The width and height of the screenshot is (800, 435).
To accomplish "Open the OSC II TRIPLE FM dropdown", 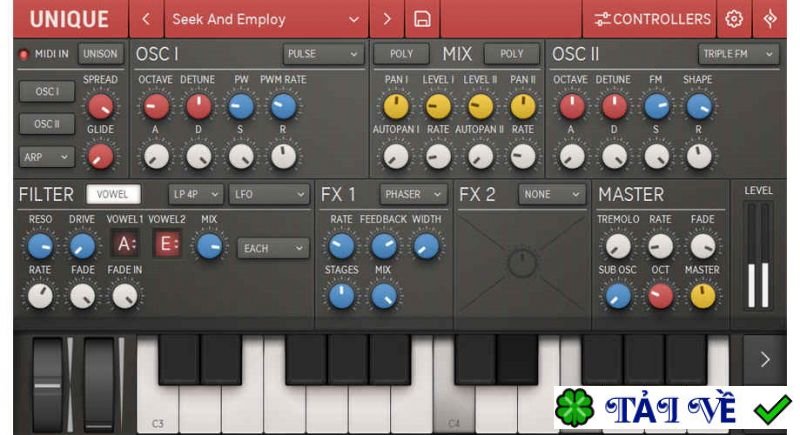I will 738,54.
